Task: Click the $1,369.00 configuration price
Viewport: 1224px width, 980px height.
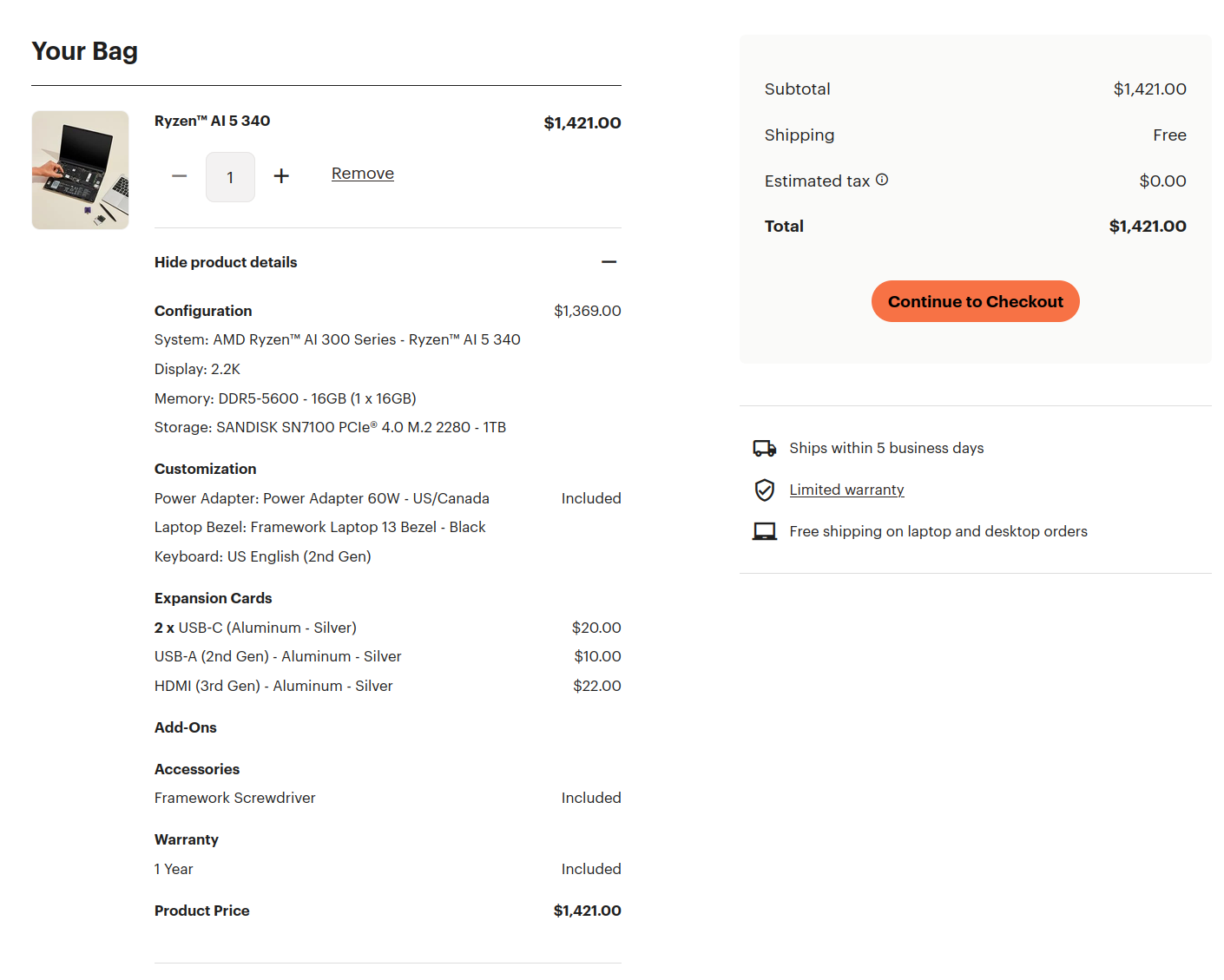Action: (588, 311)
